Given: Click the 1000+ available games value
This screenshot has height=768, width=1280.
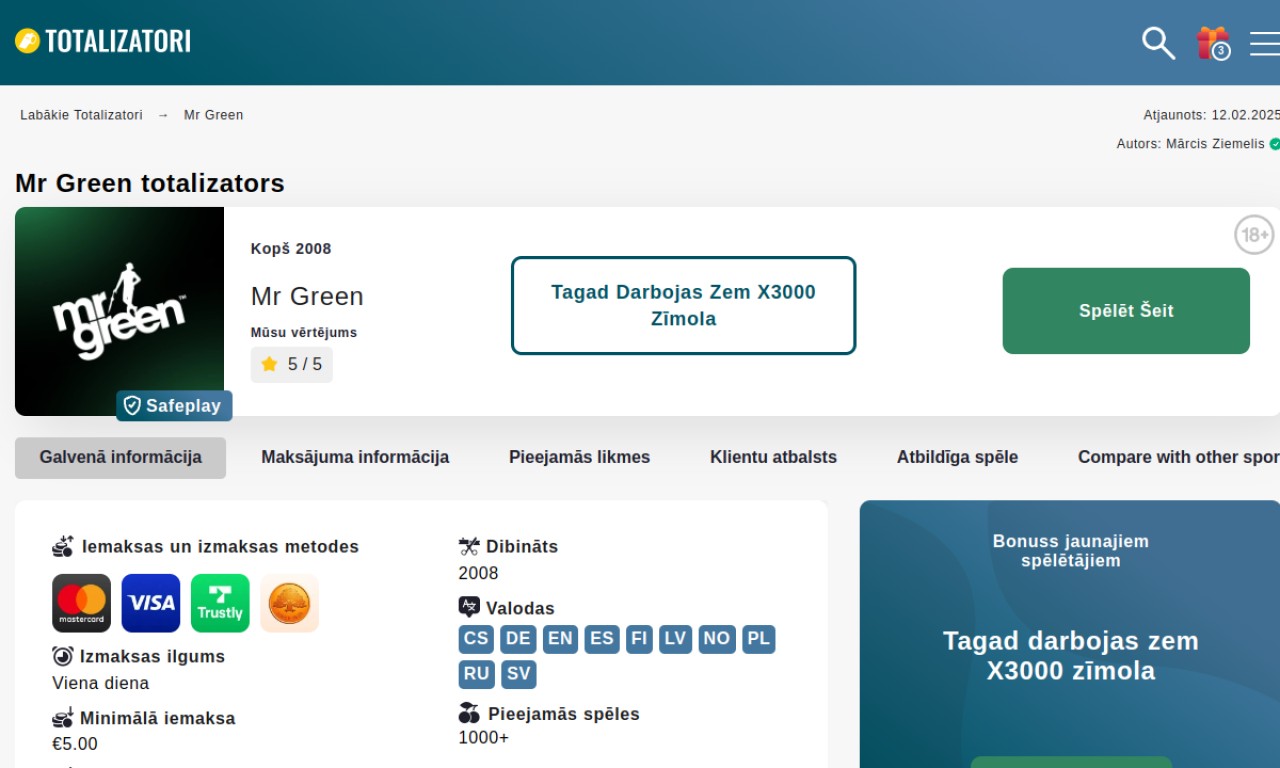Looking at the screenshot, I should point(484,738).
